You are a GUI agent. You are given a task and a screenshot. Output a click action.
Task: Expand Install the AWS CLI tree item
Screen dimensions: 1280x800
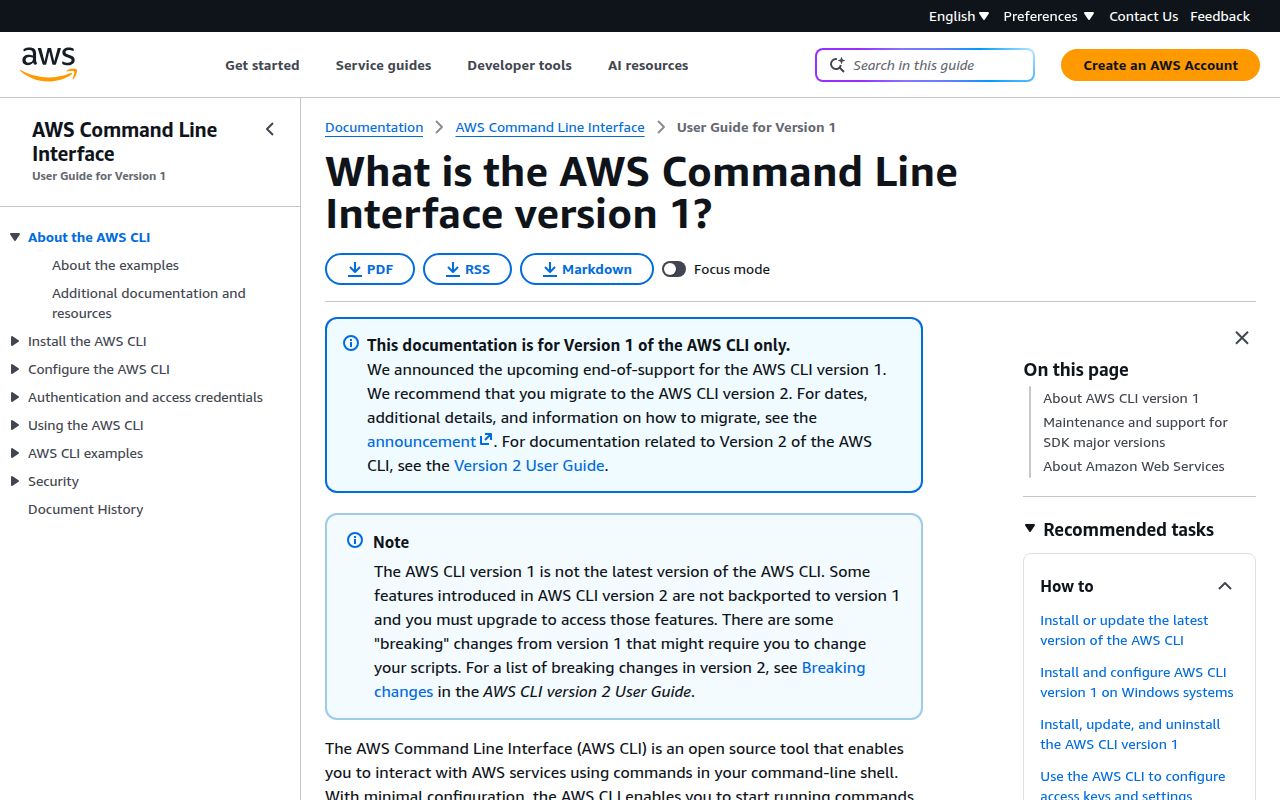[15, 341]
